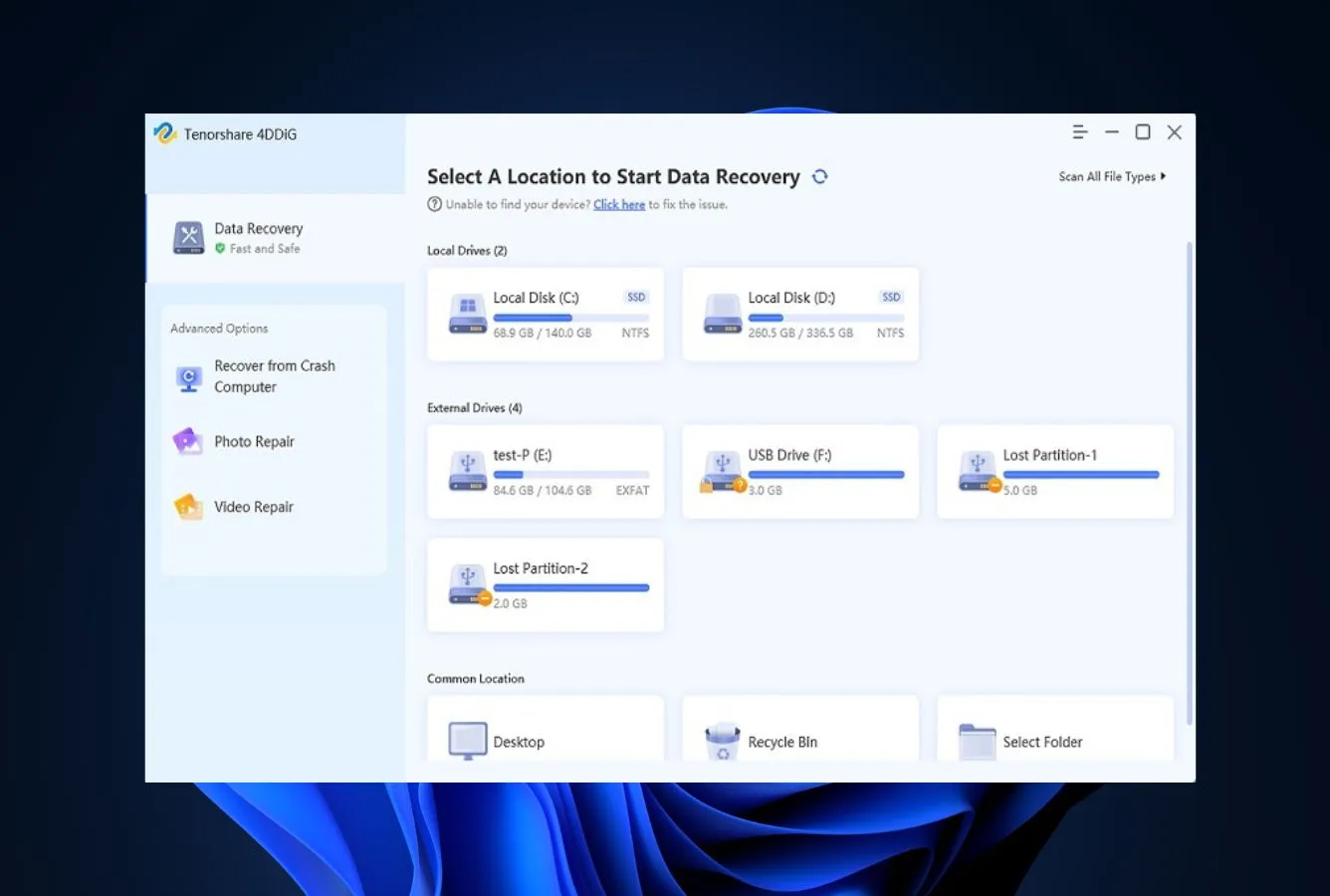Click the USB Drive (F:) usage bar

click(826, 475)
